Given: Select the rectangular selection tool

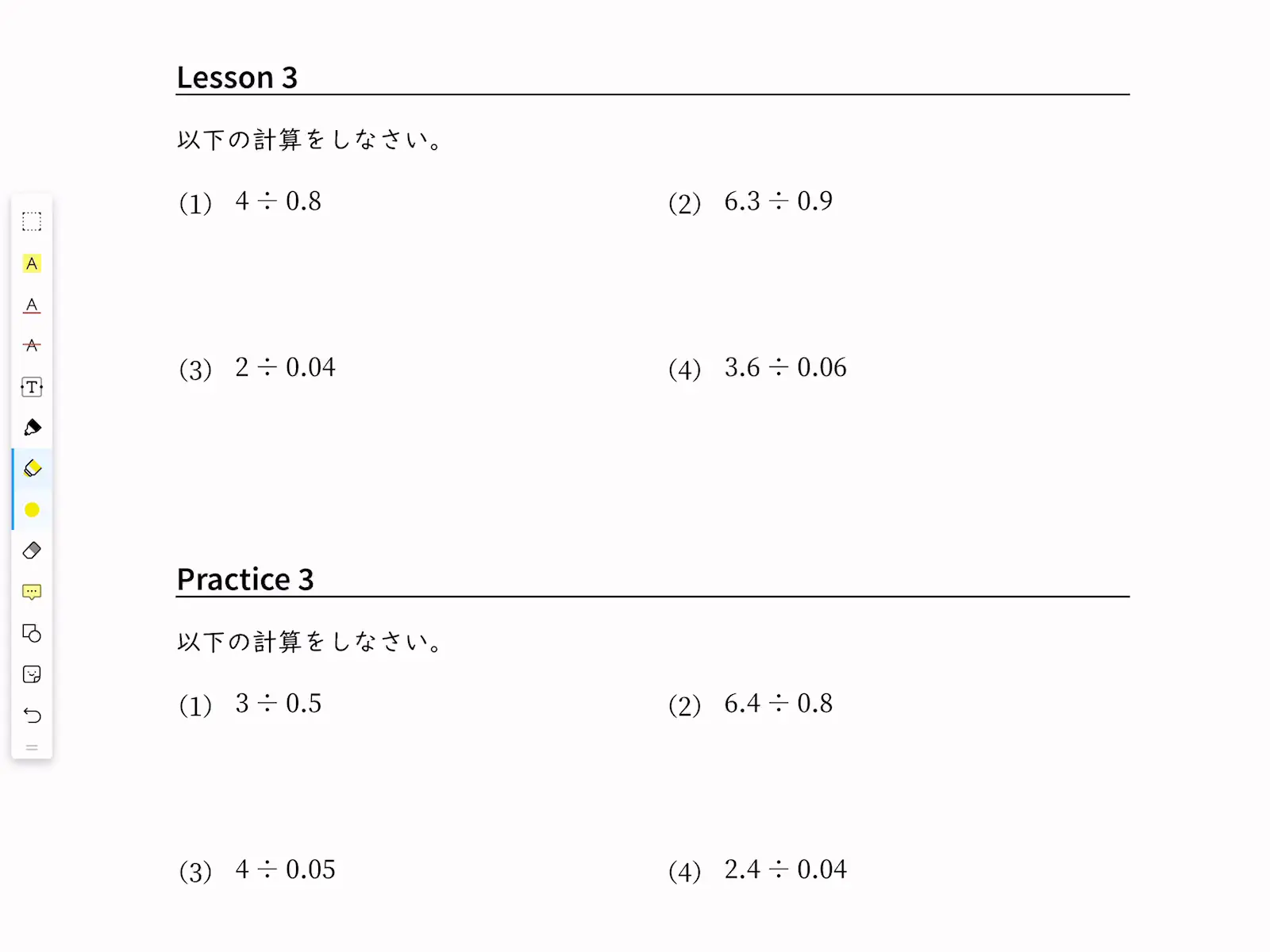Looking at the screenshot, I should pyautogui.click(x=32, y=221).
